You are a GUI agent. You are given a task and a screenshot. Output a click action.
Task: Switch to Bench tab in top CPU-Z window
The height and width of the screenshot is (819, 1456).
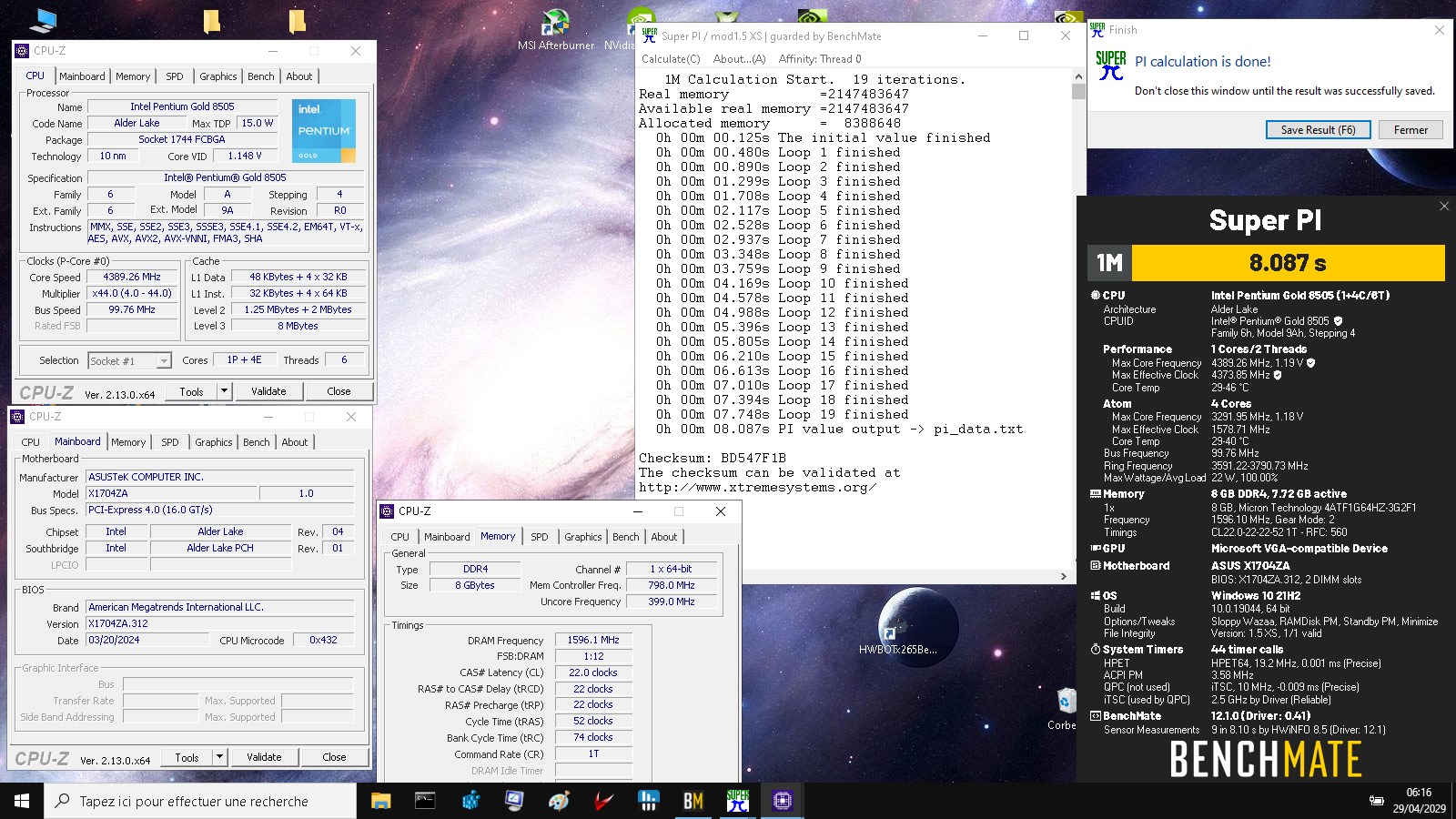(261, 76)
